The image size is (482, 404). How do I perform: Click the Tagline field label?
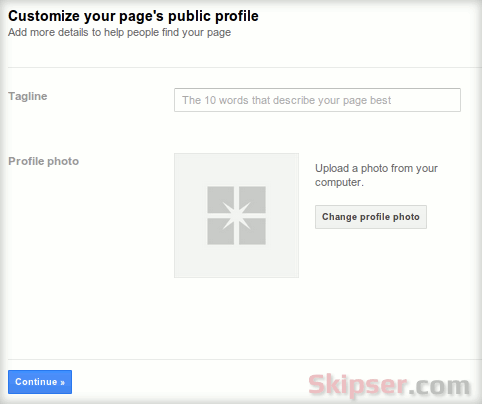28,96
